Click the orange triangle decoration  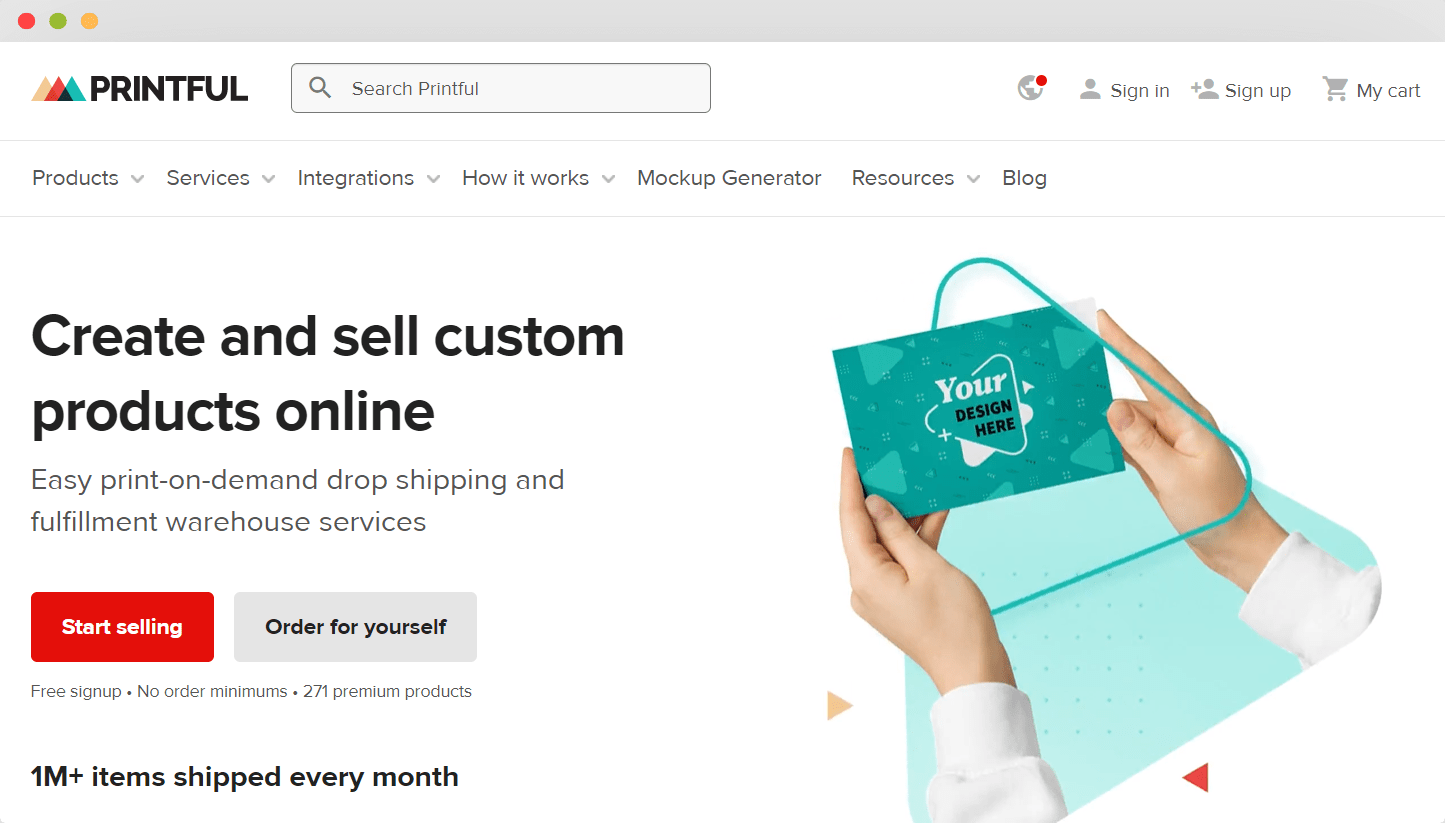[x=840, y=706]
